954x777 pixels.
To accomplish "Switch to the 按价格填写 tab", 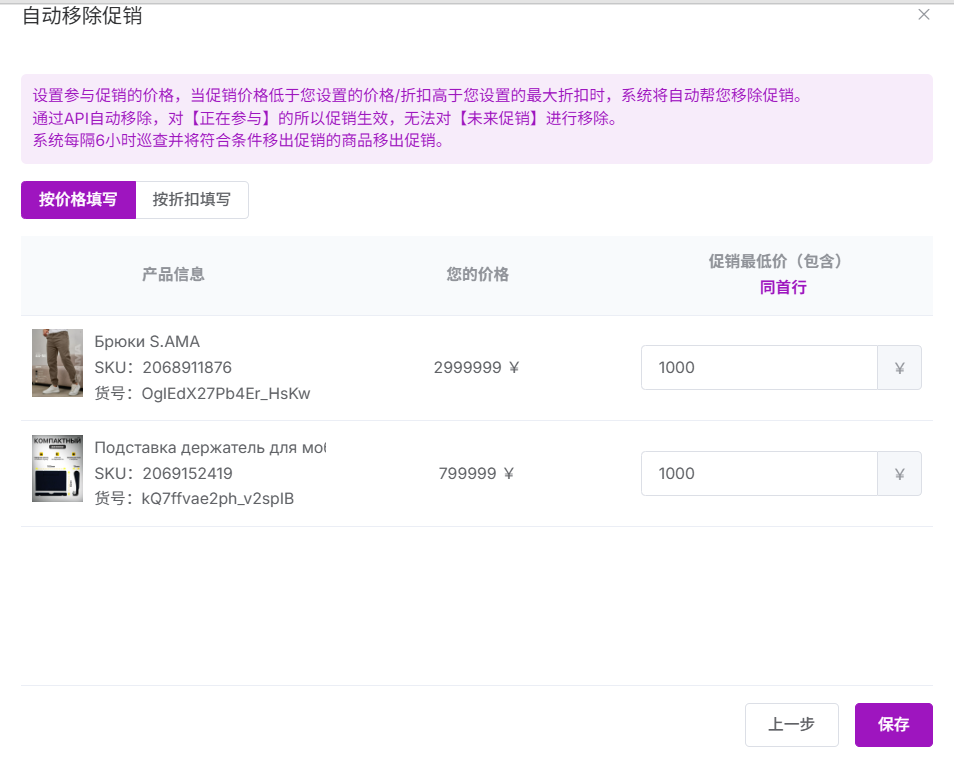I will point(78,199).
